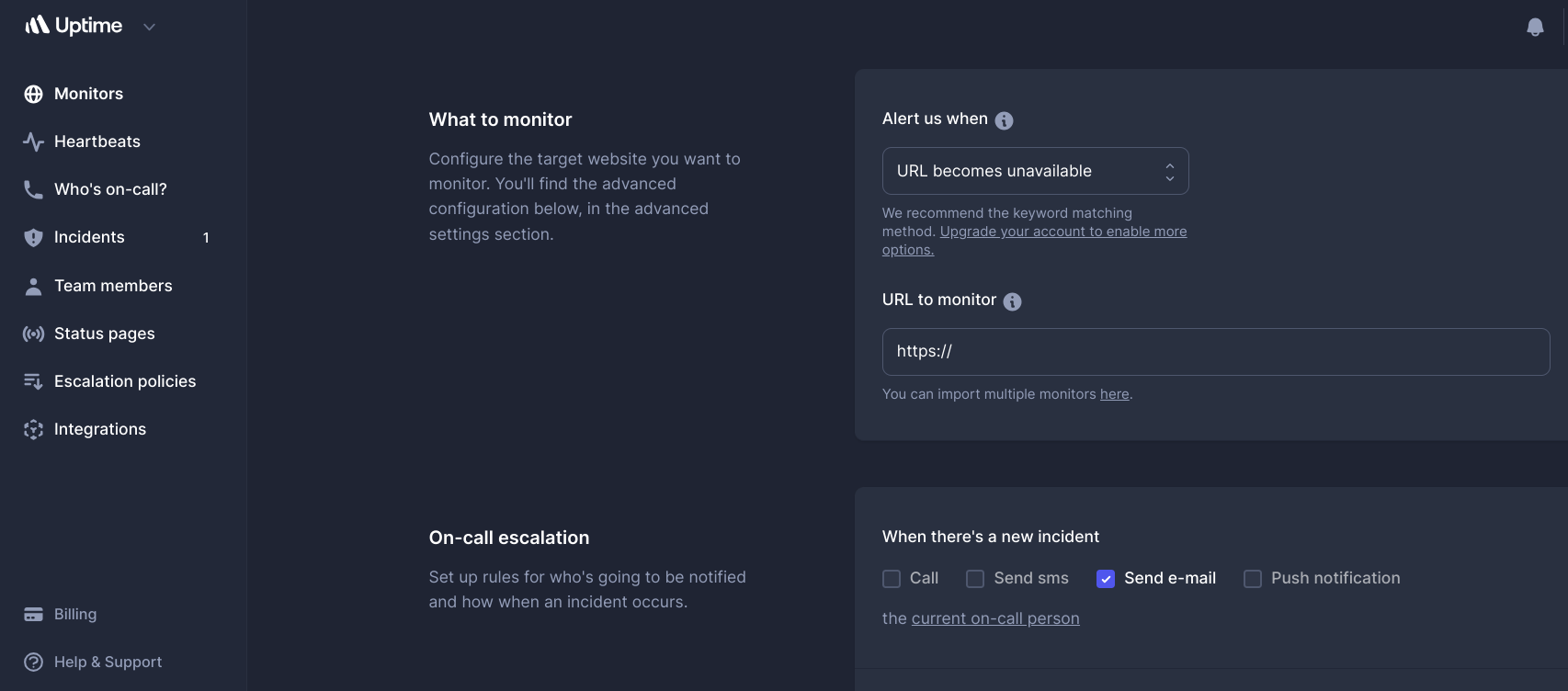The image size is (1568, 691).
Task: Click info icon next to Alert us when
Action: click(x=1004, y=120)
